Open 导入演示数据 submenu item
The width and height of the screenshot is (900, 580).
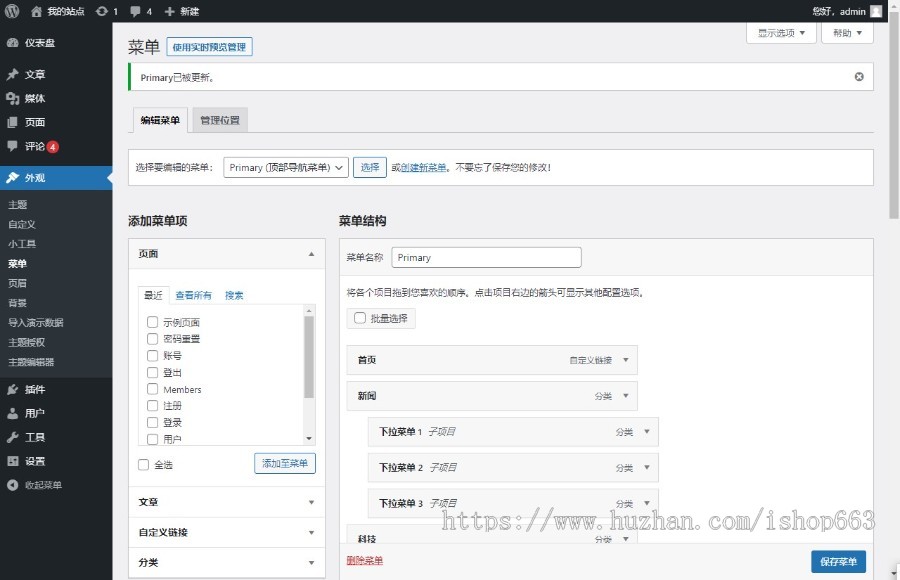[x=36, y=322]
